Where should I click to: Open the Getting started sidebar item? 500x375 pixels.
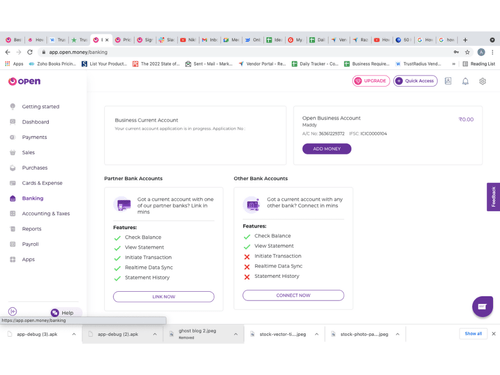click(x=40, y=107)
